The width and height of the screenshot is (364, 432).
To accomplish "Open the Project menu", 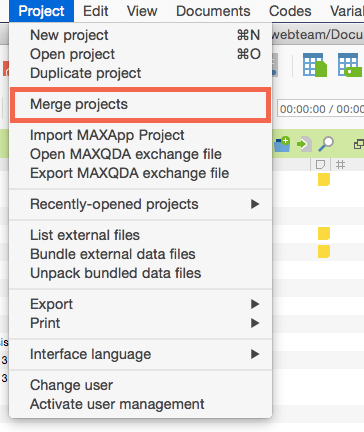I will pos(41,11).
